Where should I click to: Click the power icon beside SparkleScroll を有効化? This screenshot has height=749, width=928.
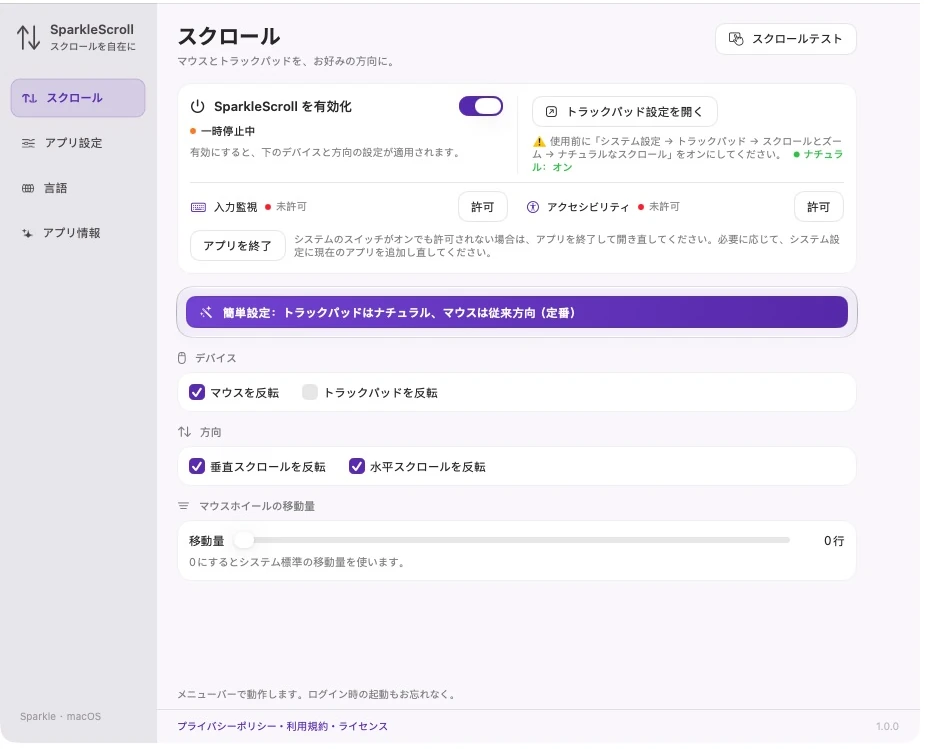point(198,106)
